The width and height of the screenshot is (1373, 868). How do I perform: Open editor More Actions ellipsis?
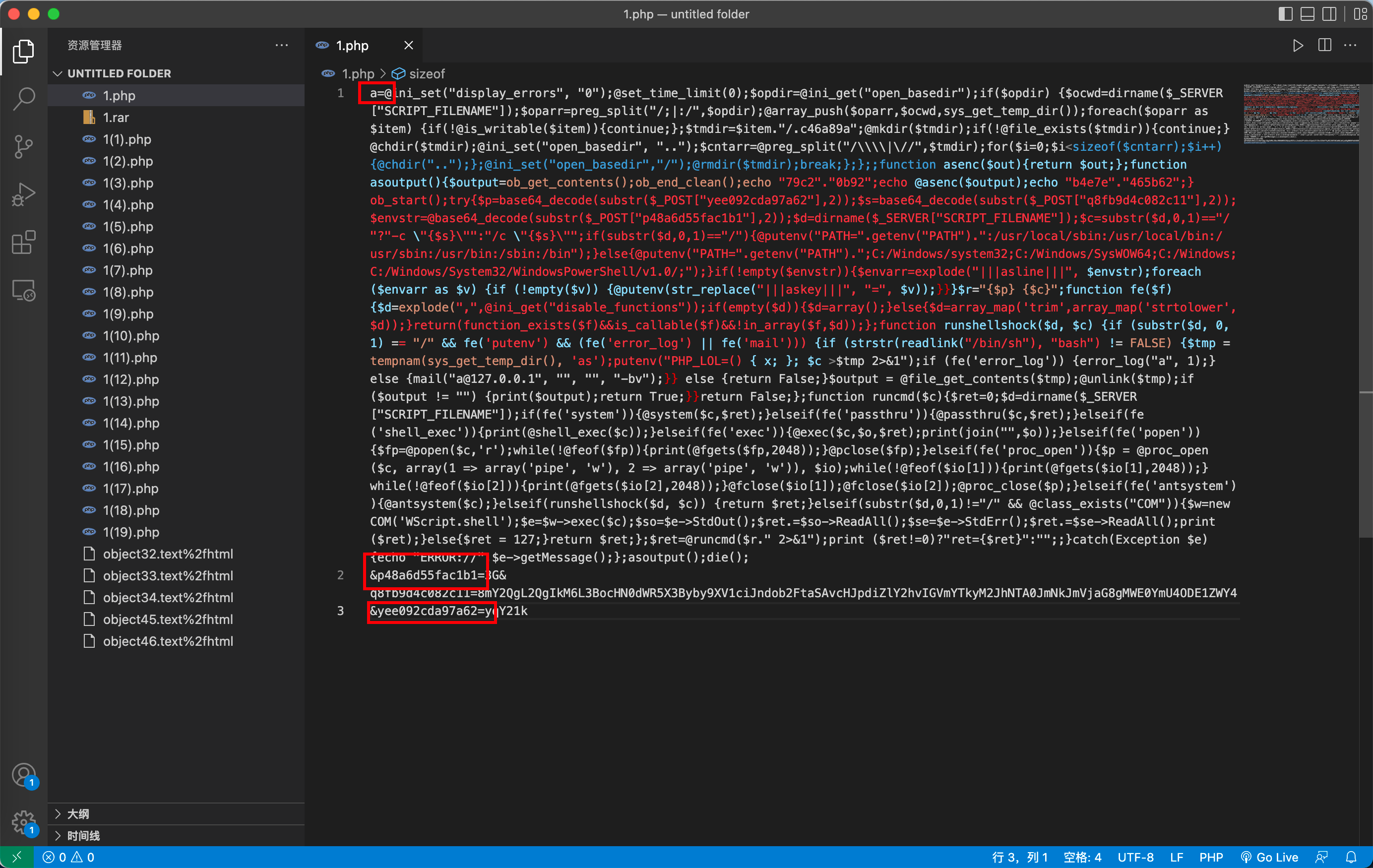[1350, 45]
